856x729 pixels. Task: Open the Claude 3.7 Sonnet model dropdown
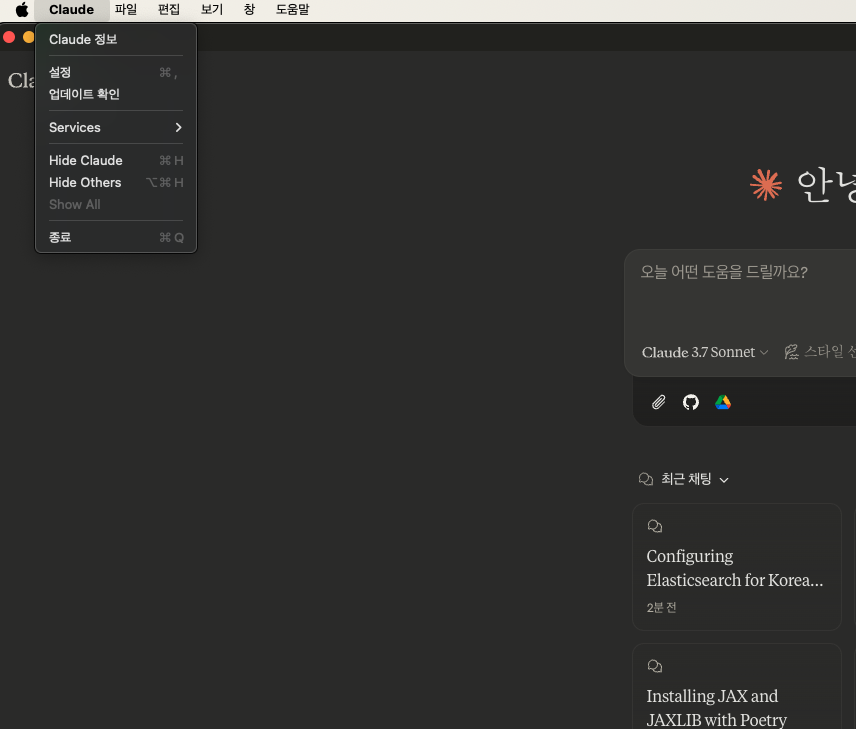[x=705, y=352]
